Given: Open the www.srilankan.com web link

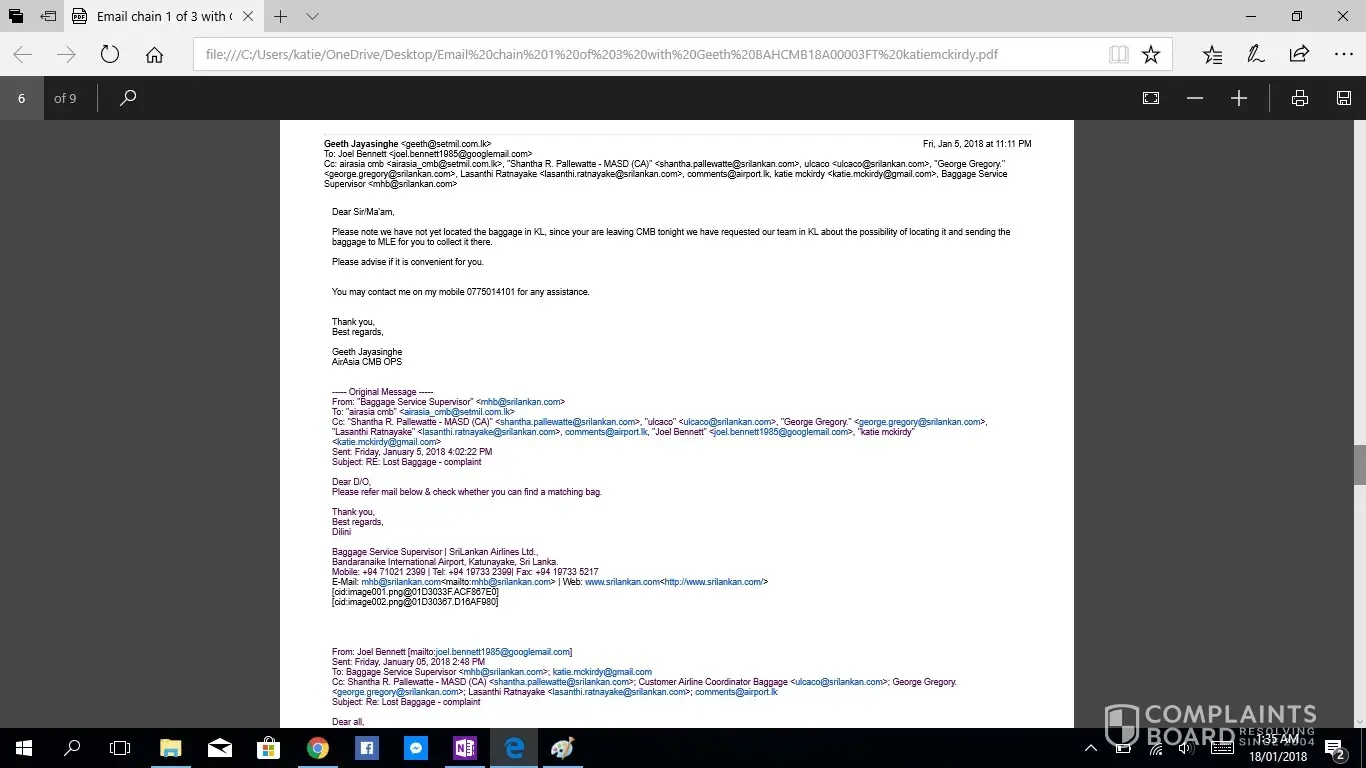Looking at the screenshot, I should tap(622, 582).
